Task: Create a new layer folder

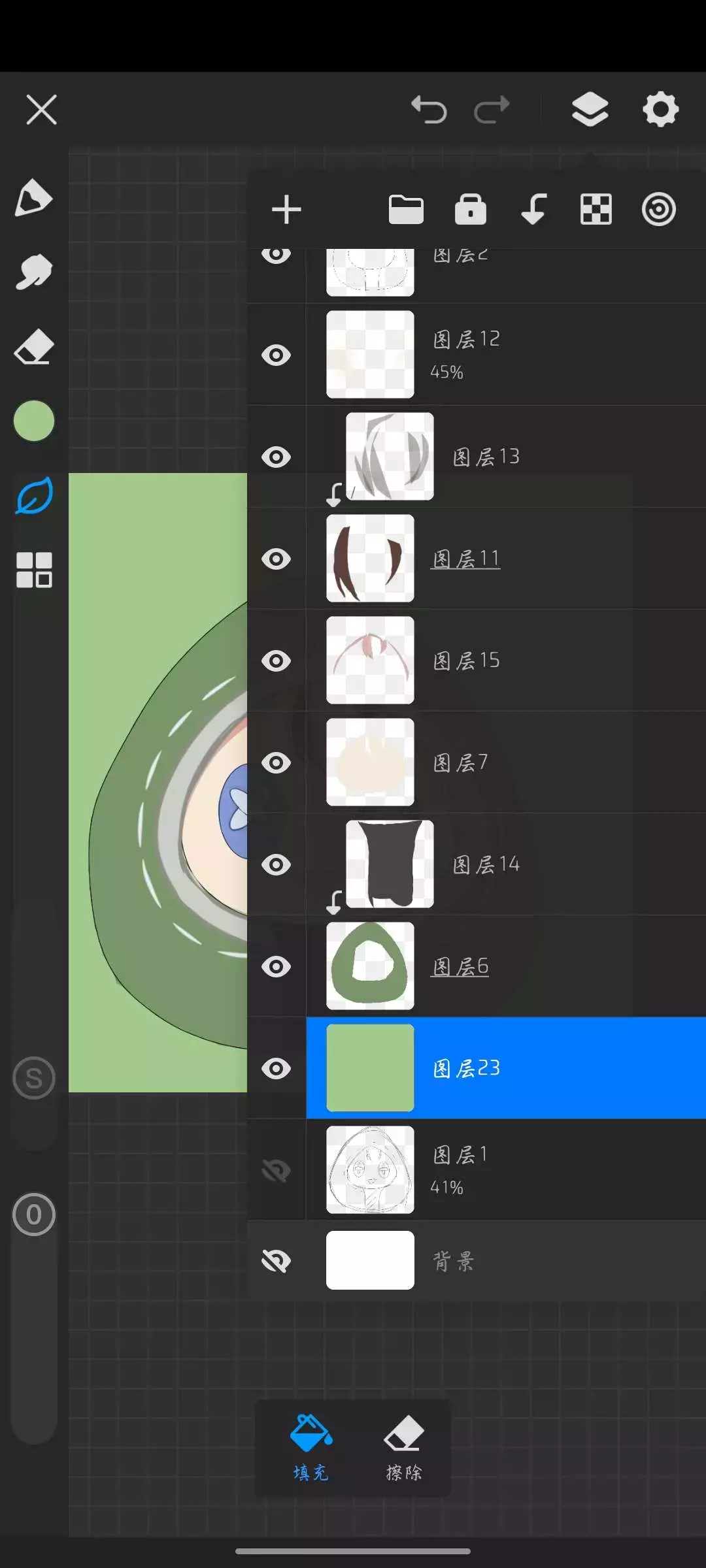Action: (406, 210)
